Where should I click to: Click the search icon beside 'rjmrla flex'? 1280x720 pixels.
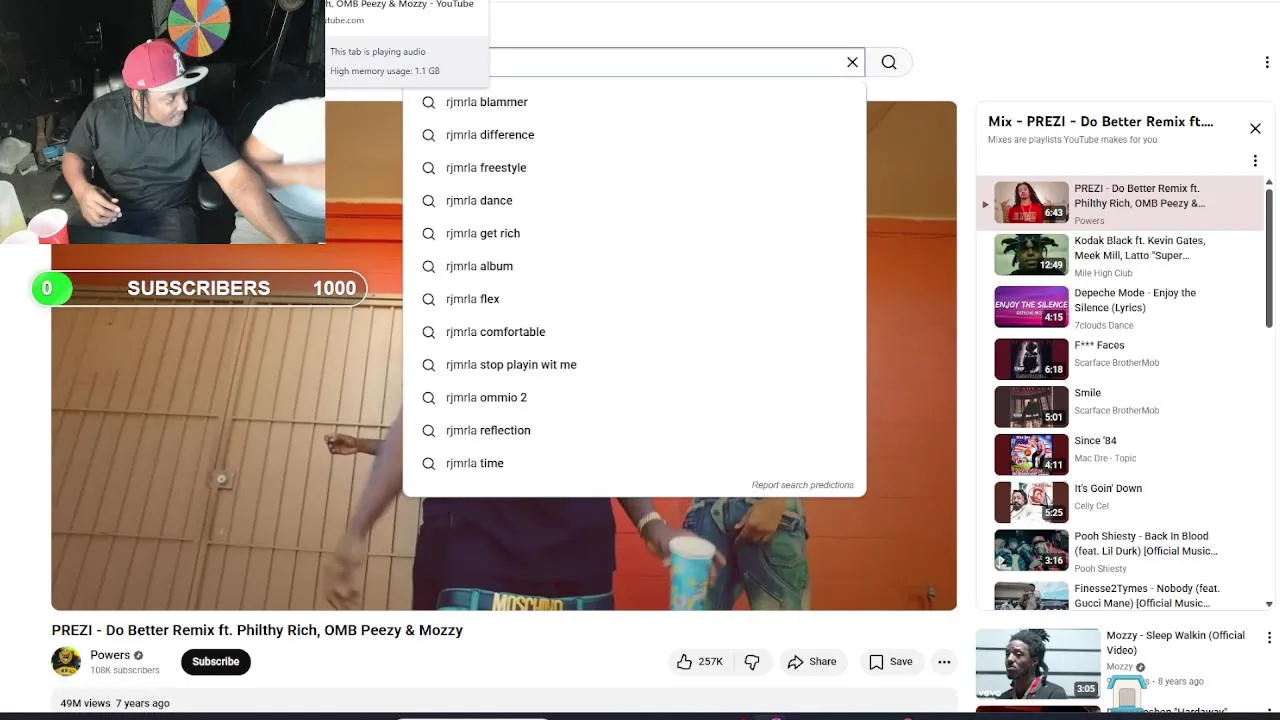click(428, 299)
